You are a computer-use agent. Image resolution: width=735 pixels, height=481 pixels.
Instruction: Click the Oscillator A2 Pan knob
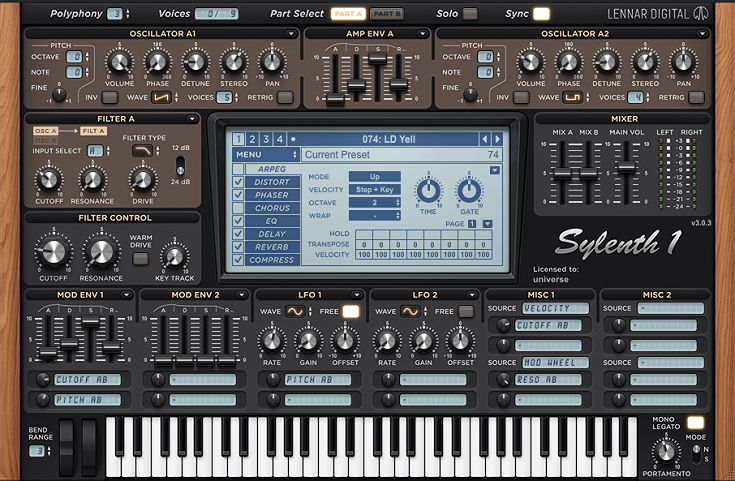[683, 62]
